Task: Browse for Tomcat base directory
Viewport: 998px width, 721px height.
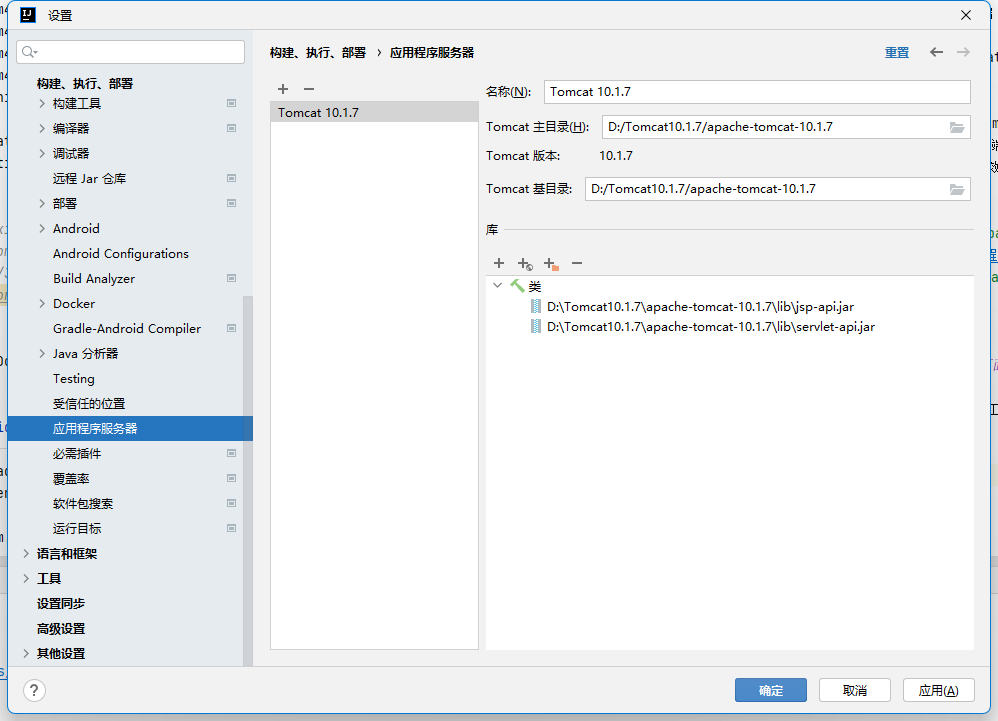Action: 957,190
